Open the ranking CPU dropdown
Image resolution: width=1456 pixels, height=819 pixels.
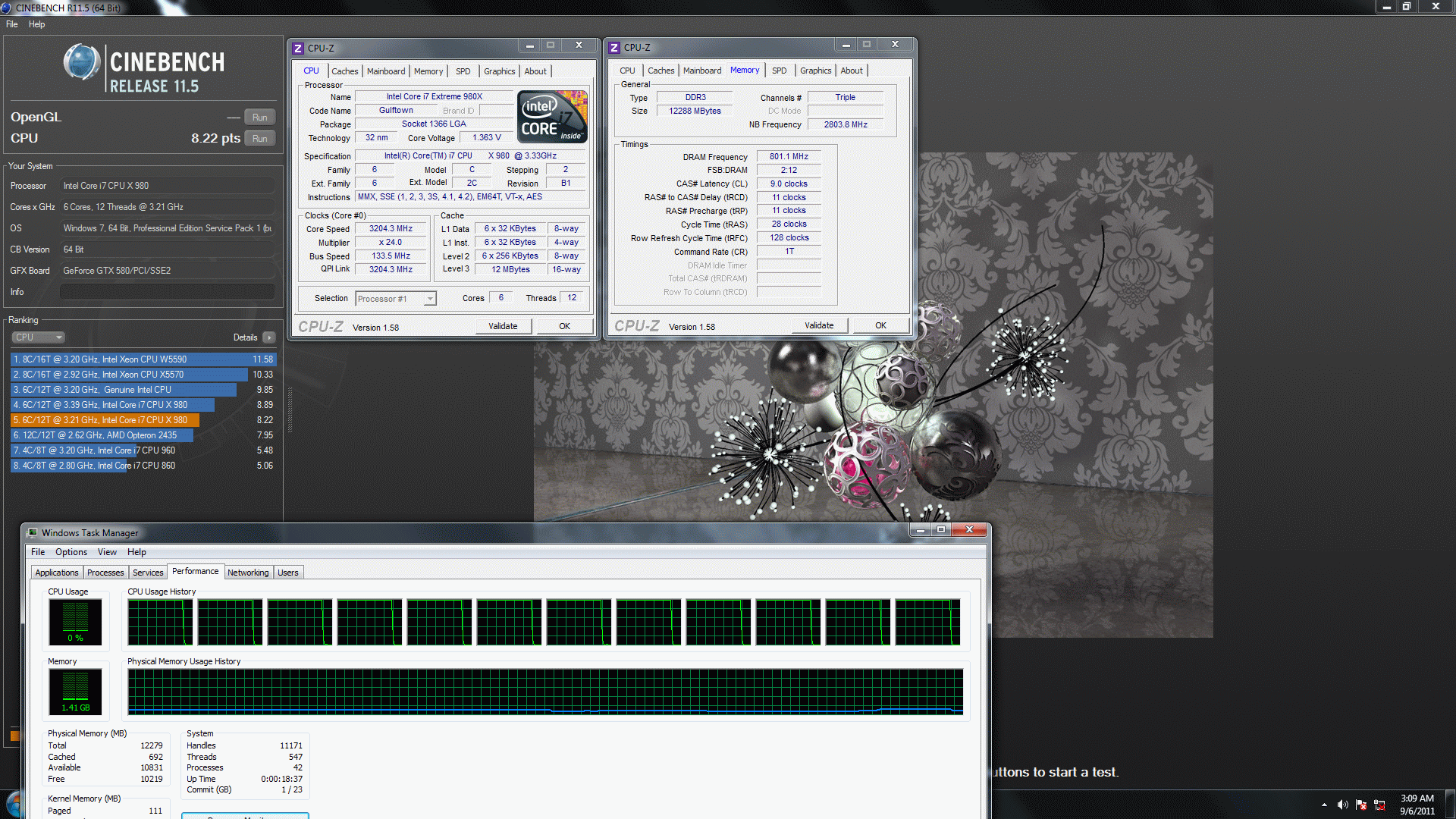point(38,337)
